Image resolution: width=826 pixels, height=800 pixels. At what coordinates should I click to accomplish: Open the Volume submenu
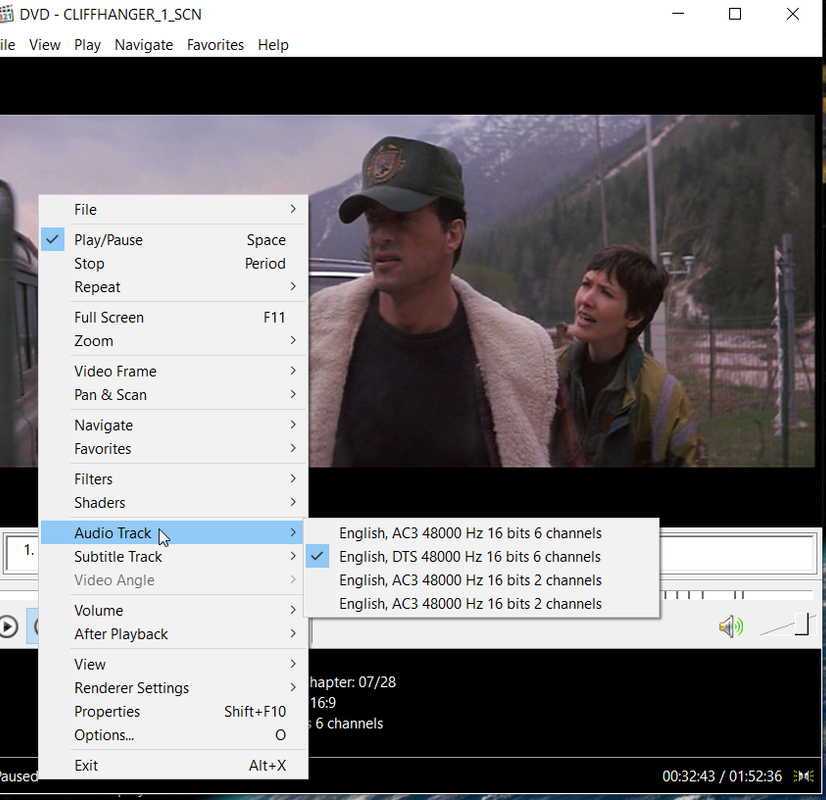[x=173, y=610]
